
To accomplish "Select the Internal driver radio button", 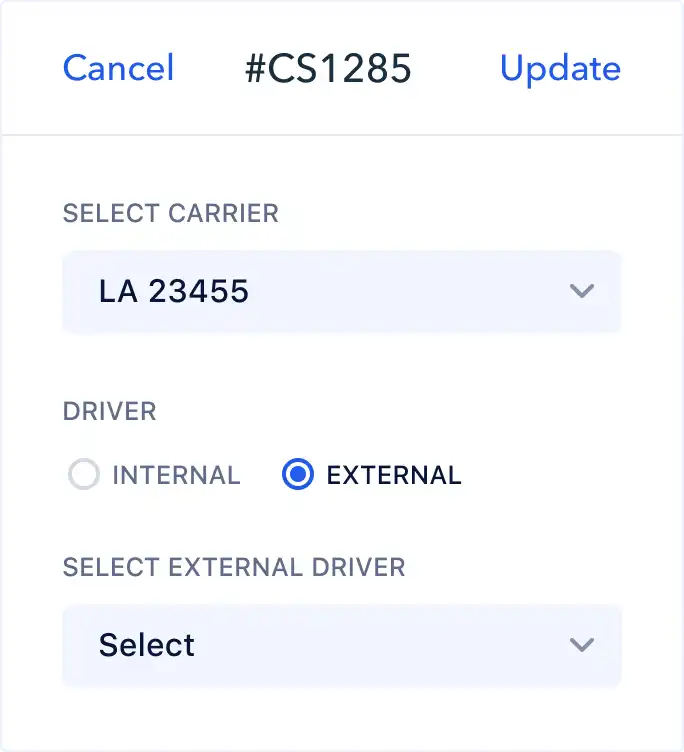I will [84, 475].
